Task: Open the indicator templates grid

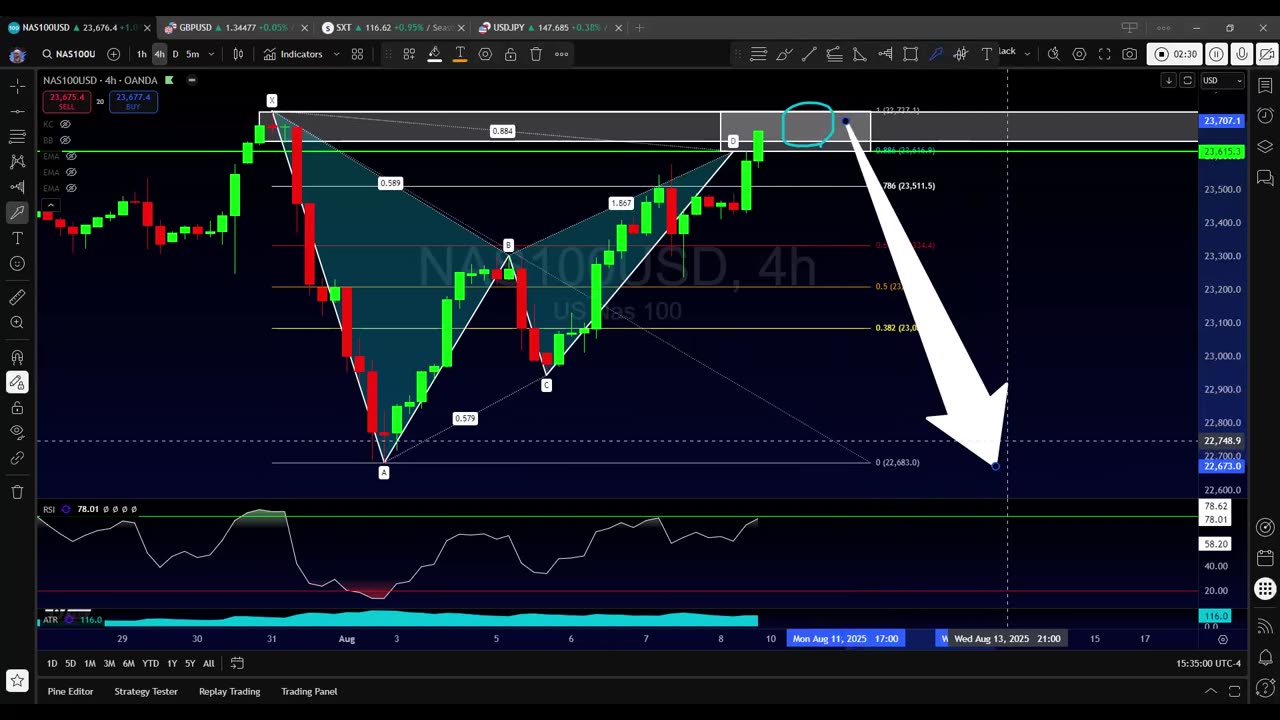Action: point(357,54)
